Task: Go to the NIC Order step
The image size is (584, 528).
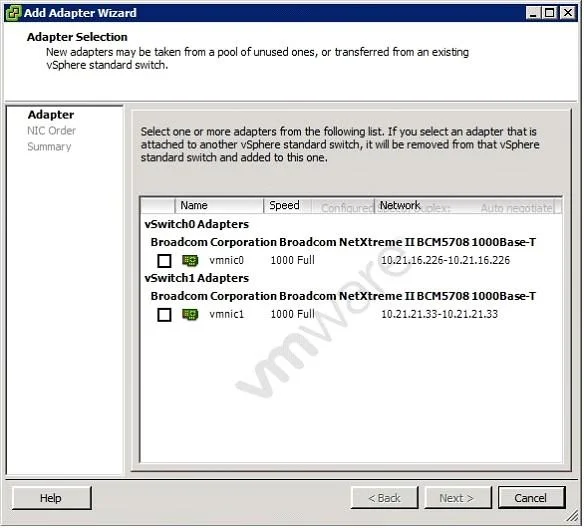Action: coord(51,131)
